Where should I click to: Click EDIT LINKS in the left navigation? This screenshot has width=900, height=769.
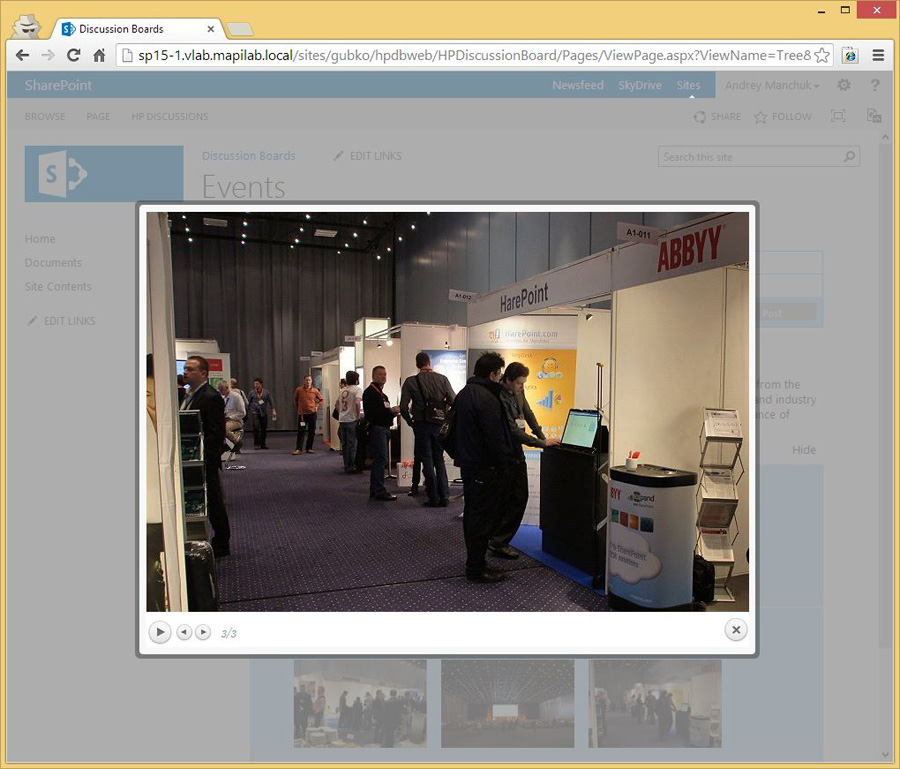coord(61,321)
